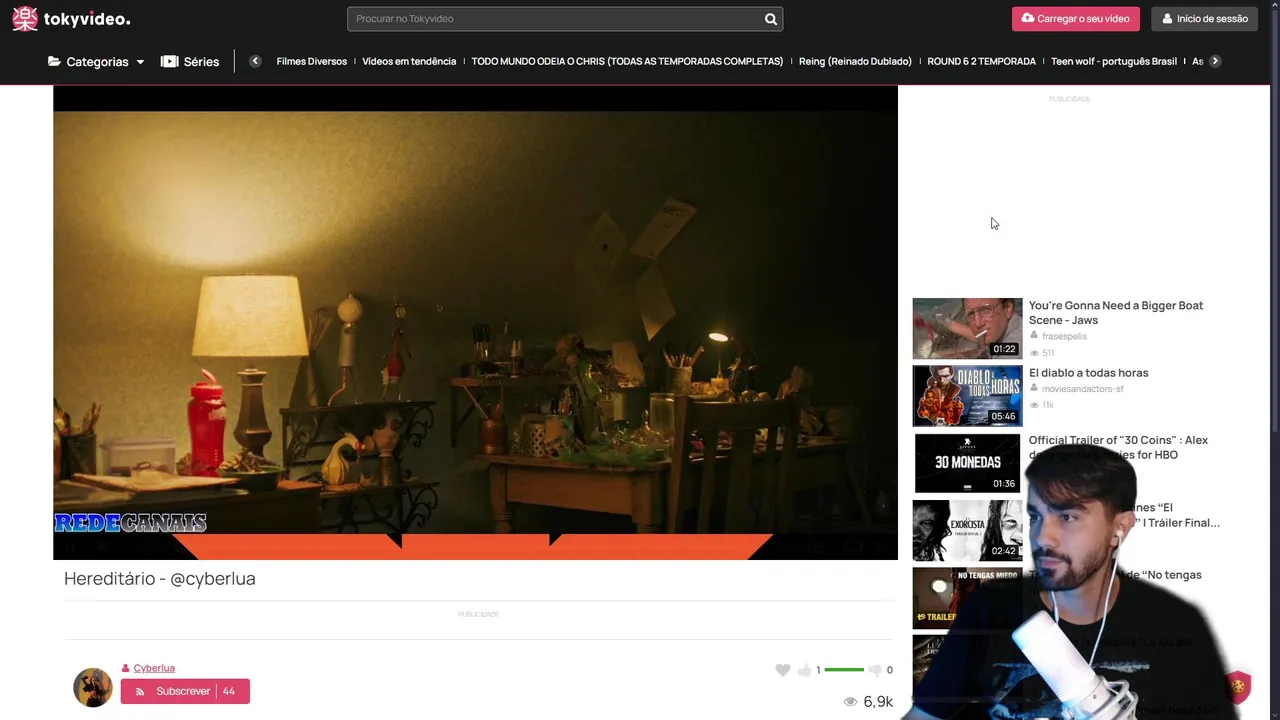Viewport: 1280px width, 720px height.
Task: Open the Categorias dropdown
Action: [96, 61]
